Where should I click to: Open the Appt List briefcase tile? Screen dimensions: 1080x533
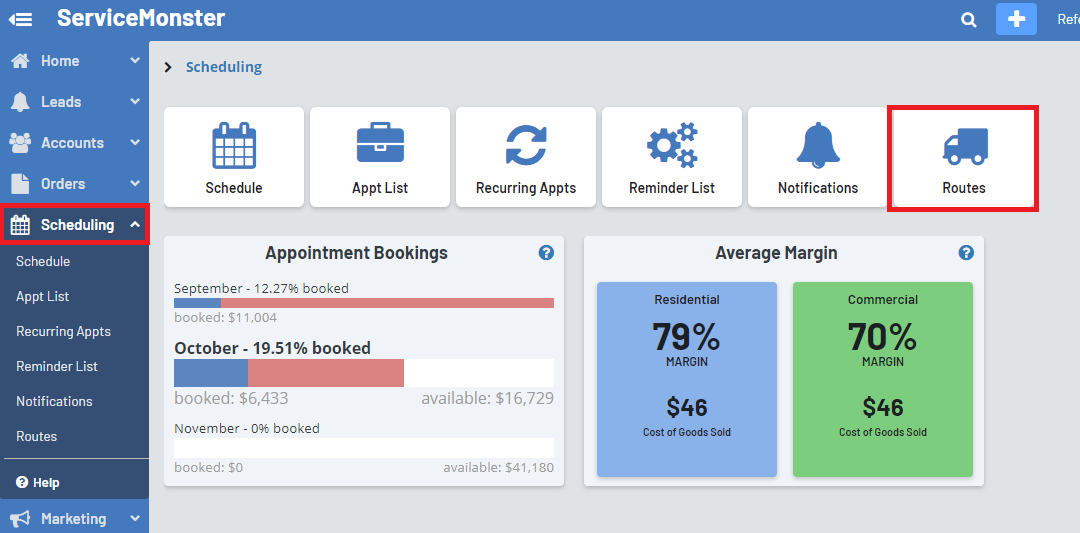point(380,157)
